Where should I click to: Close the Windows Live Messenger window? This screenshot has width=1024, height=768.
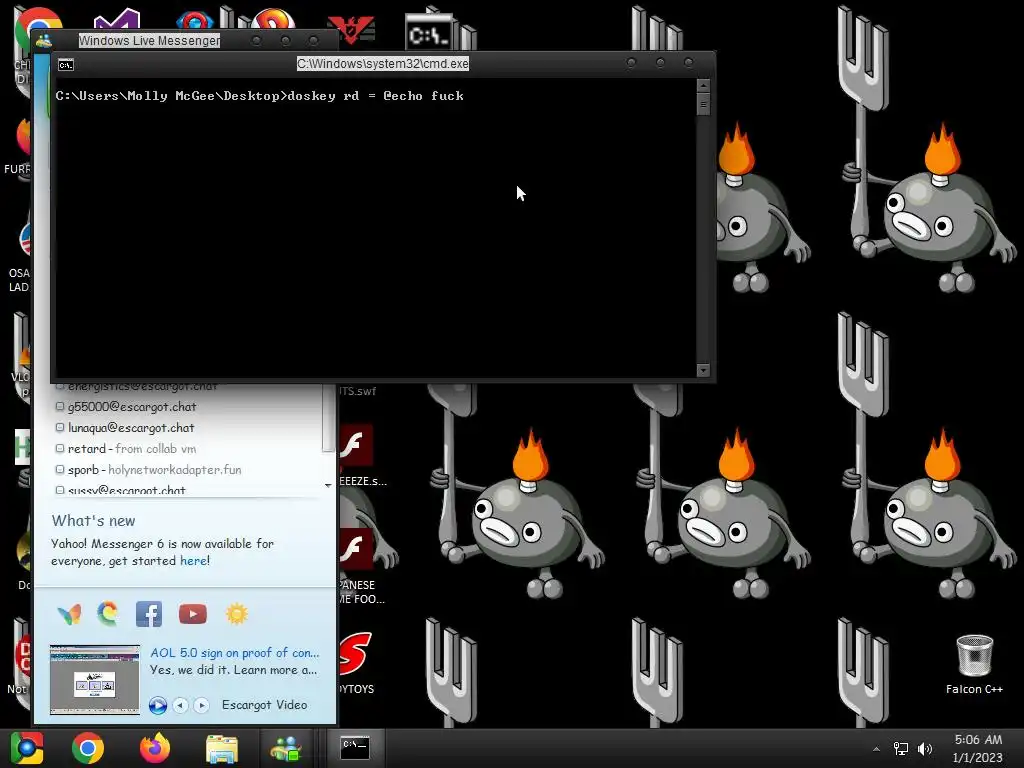pos(313,40)
